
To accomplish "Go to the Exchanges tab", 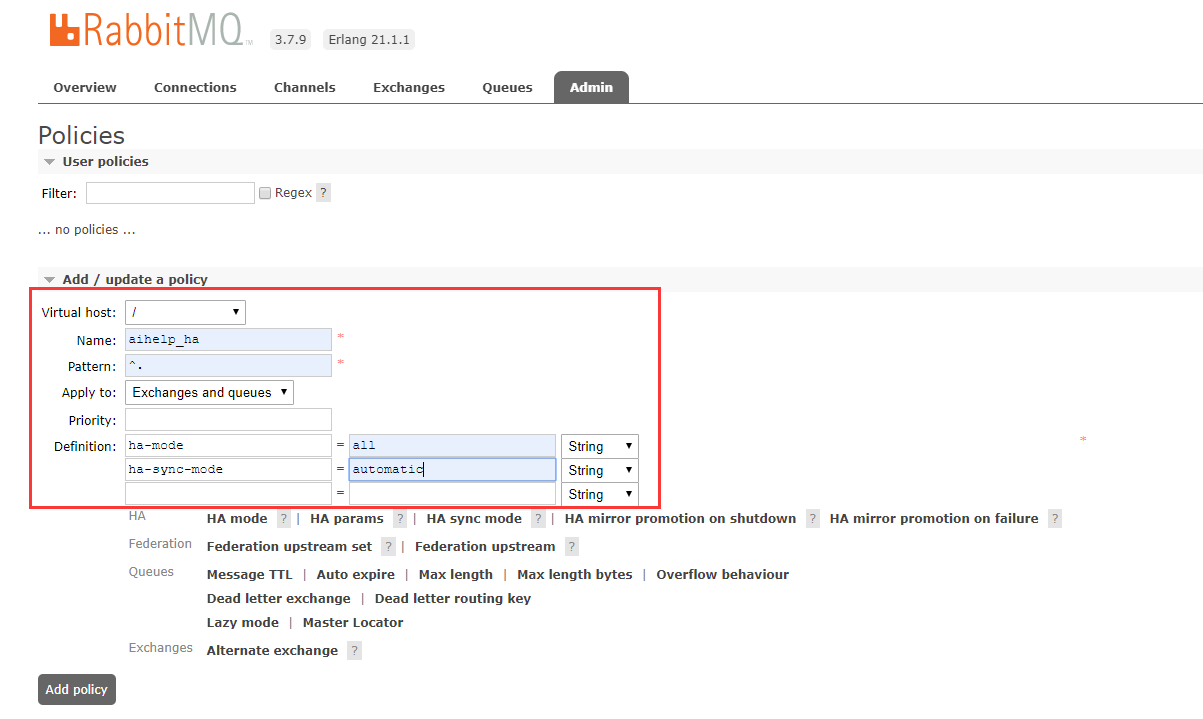I will 408,88.
